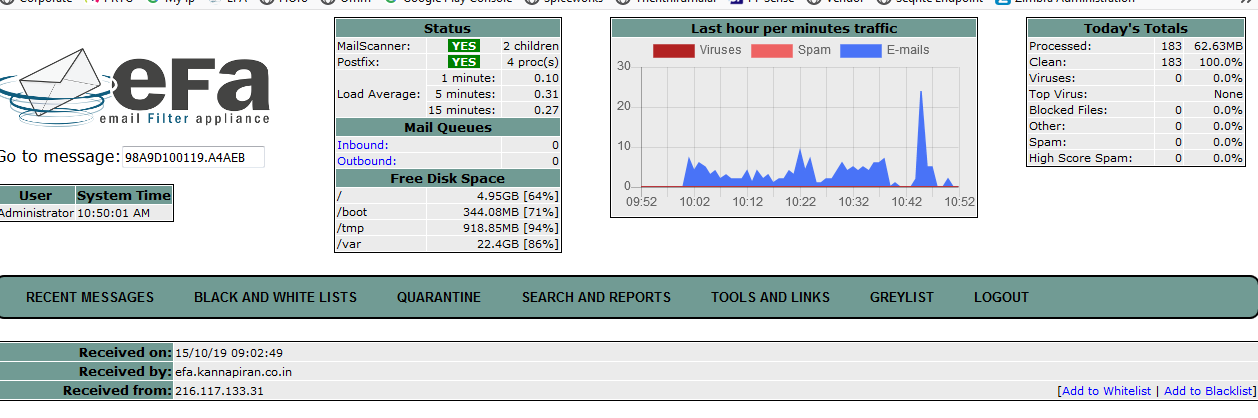The height and width of the screenshot is (418, 1258).
Task: Click the Mail Queues header
Action: coord(447,127)
